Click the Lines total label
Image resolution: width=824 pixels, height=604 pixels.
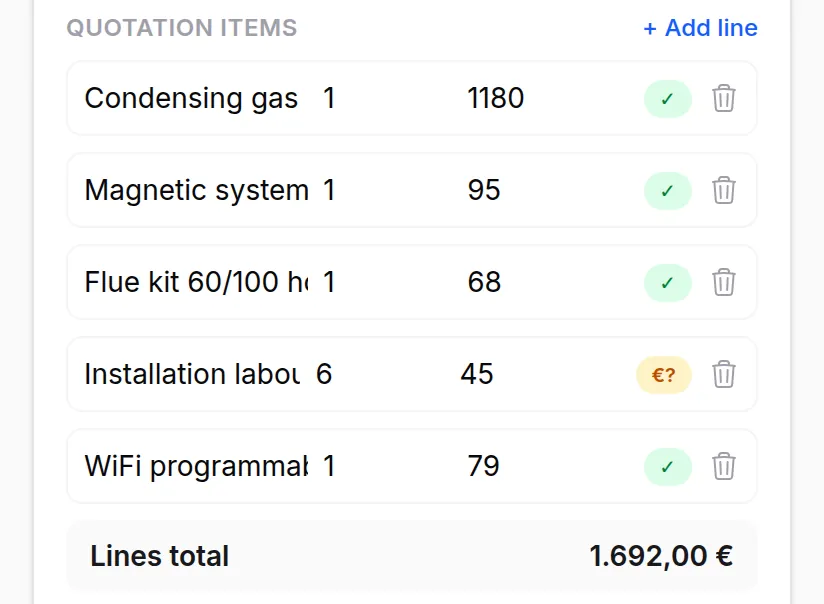click(x=160, y=556)
